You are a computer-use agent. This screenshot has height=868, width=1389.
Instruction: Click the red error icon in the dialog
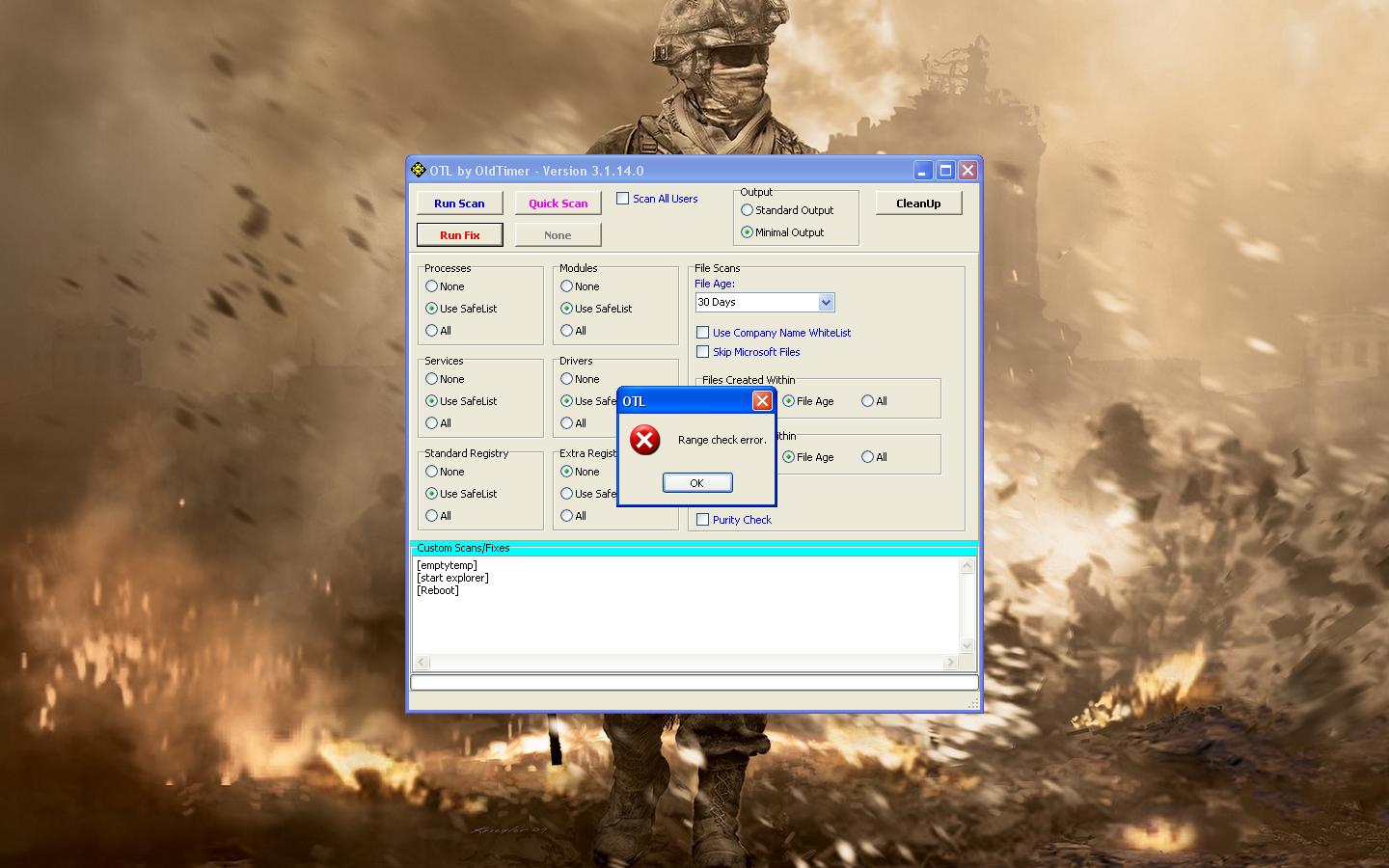pyautogui.click(x=644, y=440)
